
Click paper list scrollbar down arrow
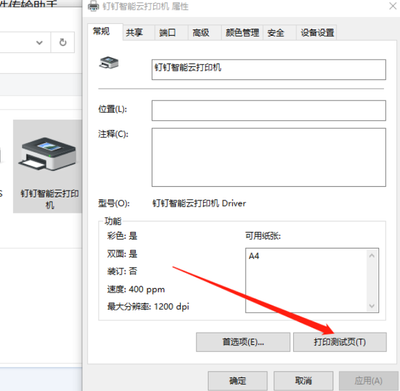[372, 306]
